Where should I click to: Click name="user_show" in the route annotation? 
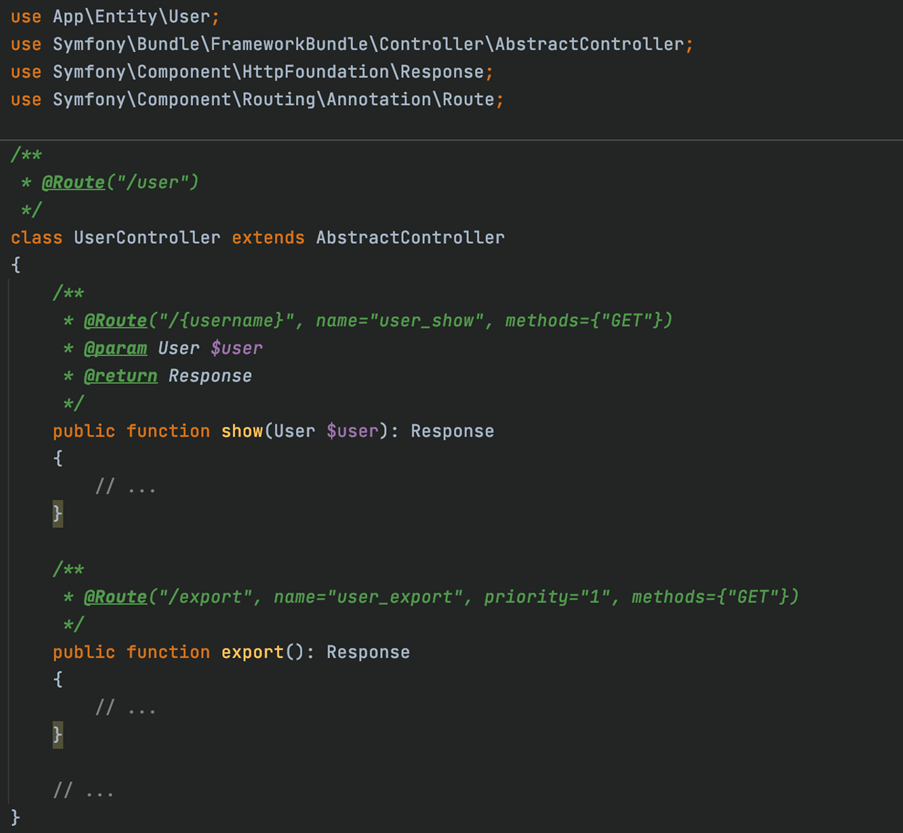click(400, 321)
